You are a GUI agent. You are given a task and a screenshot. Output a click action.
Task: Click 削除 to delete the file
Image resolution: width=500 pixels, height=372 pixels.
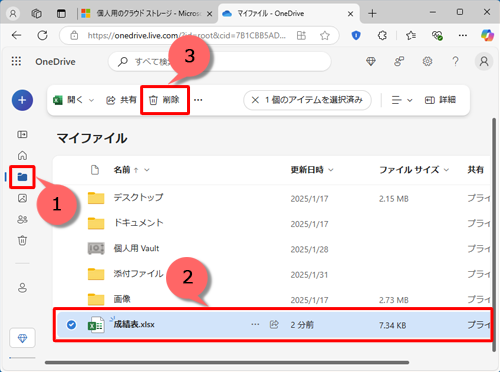tap(165, 100)
